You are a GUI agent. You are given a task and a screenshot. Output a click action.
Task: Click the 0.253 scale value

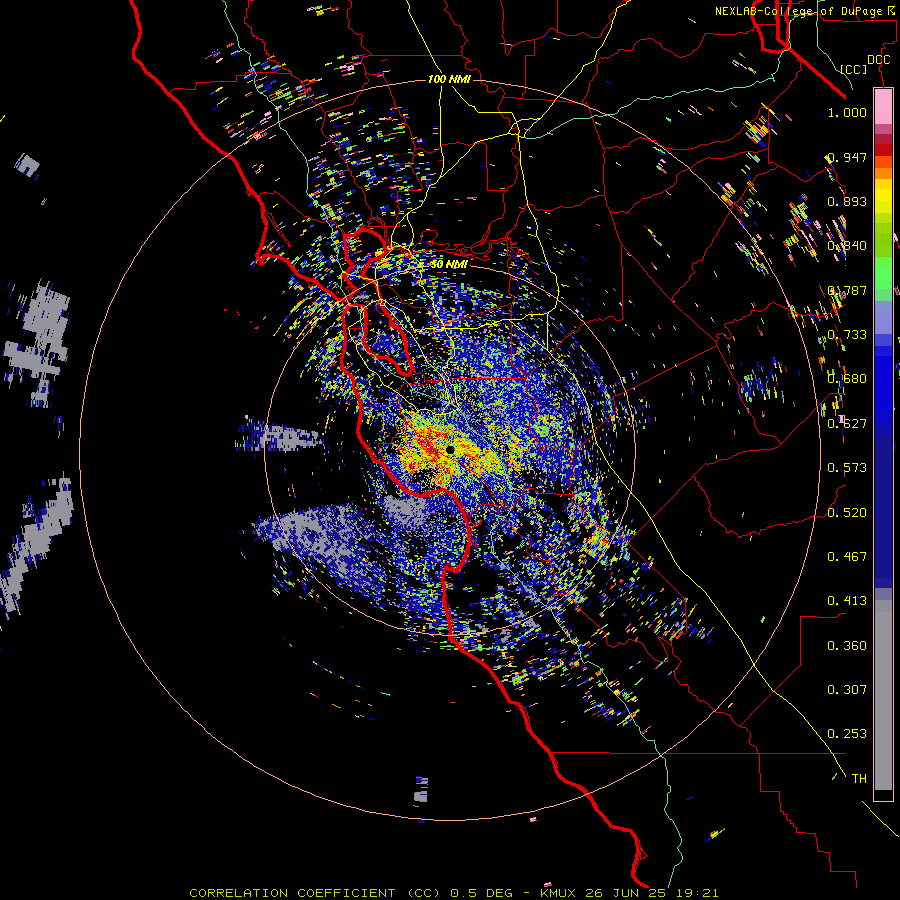[847, 734]
